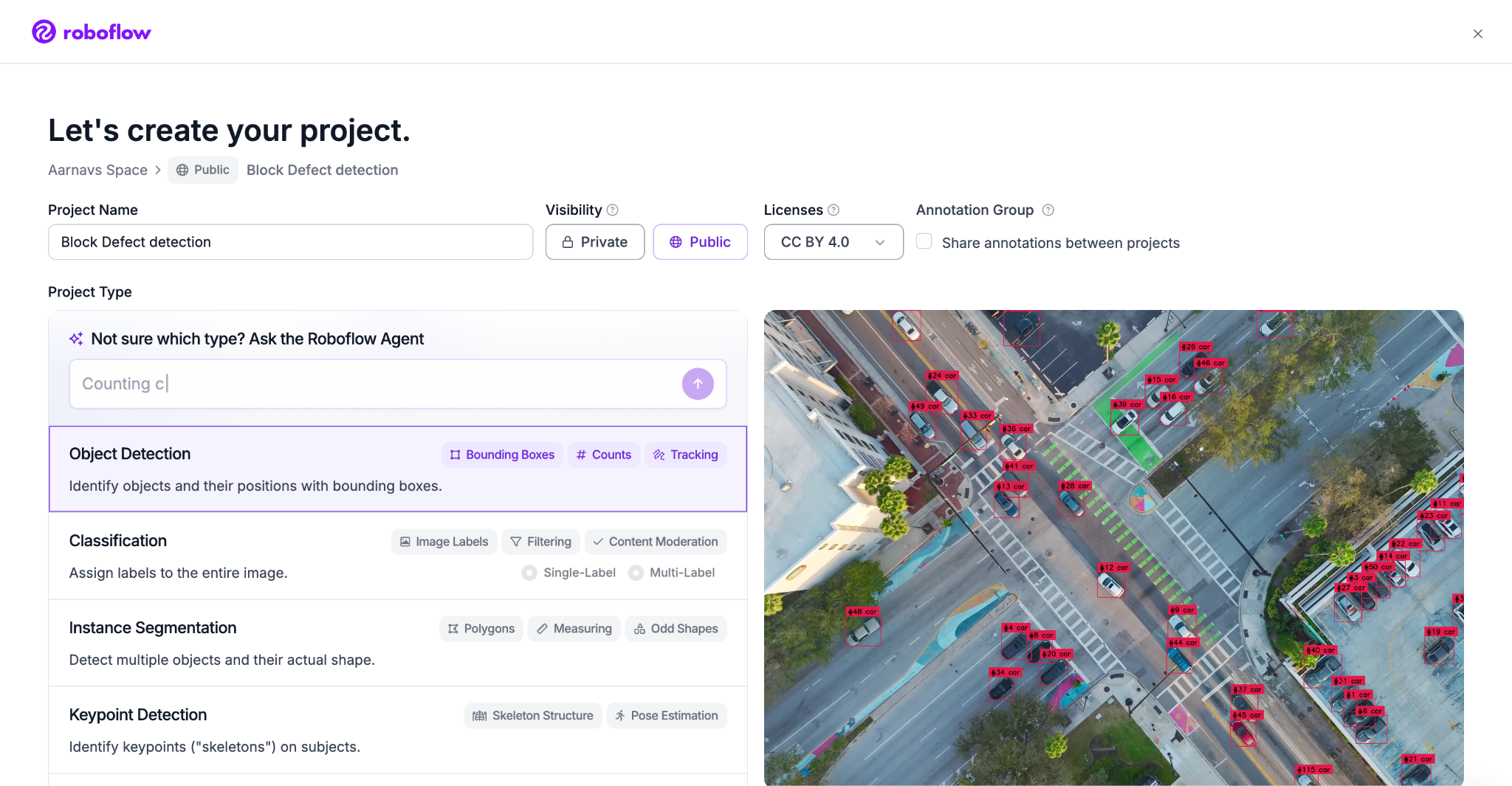Click 'Identify keypoints' description text

pos(214,748)
